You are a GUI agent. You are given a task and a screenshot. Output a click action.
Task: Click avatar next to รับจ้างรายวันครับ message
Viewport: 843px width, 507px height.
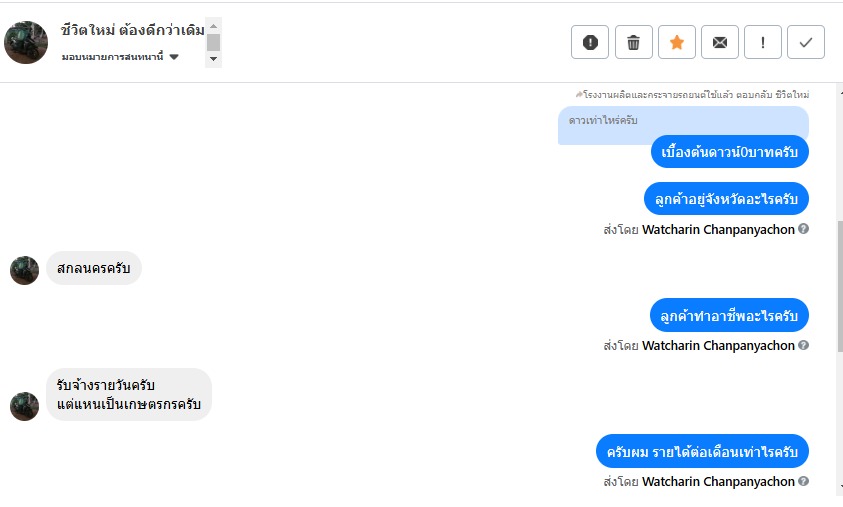coord(24,406)
